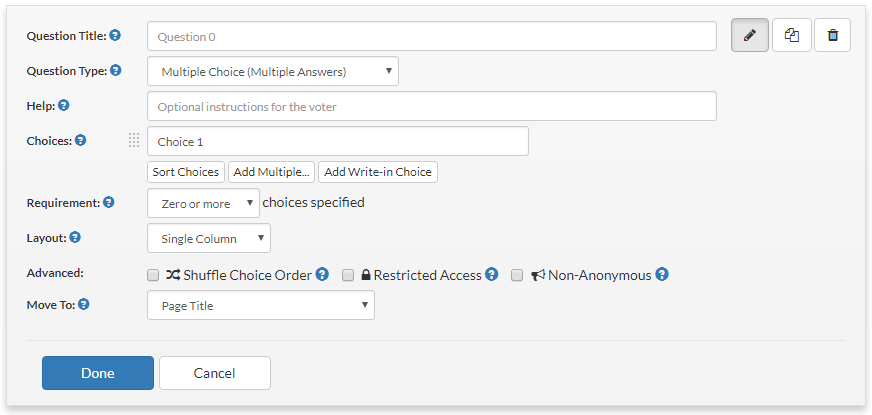872x415 pixels.
Task: Open help tooltip next to Question Title
Action: pos(115,36)
